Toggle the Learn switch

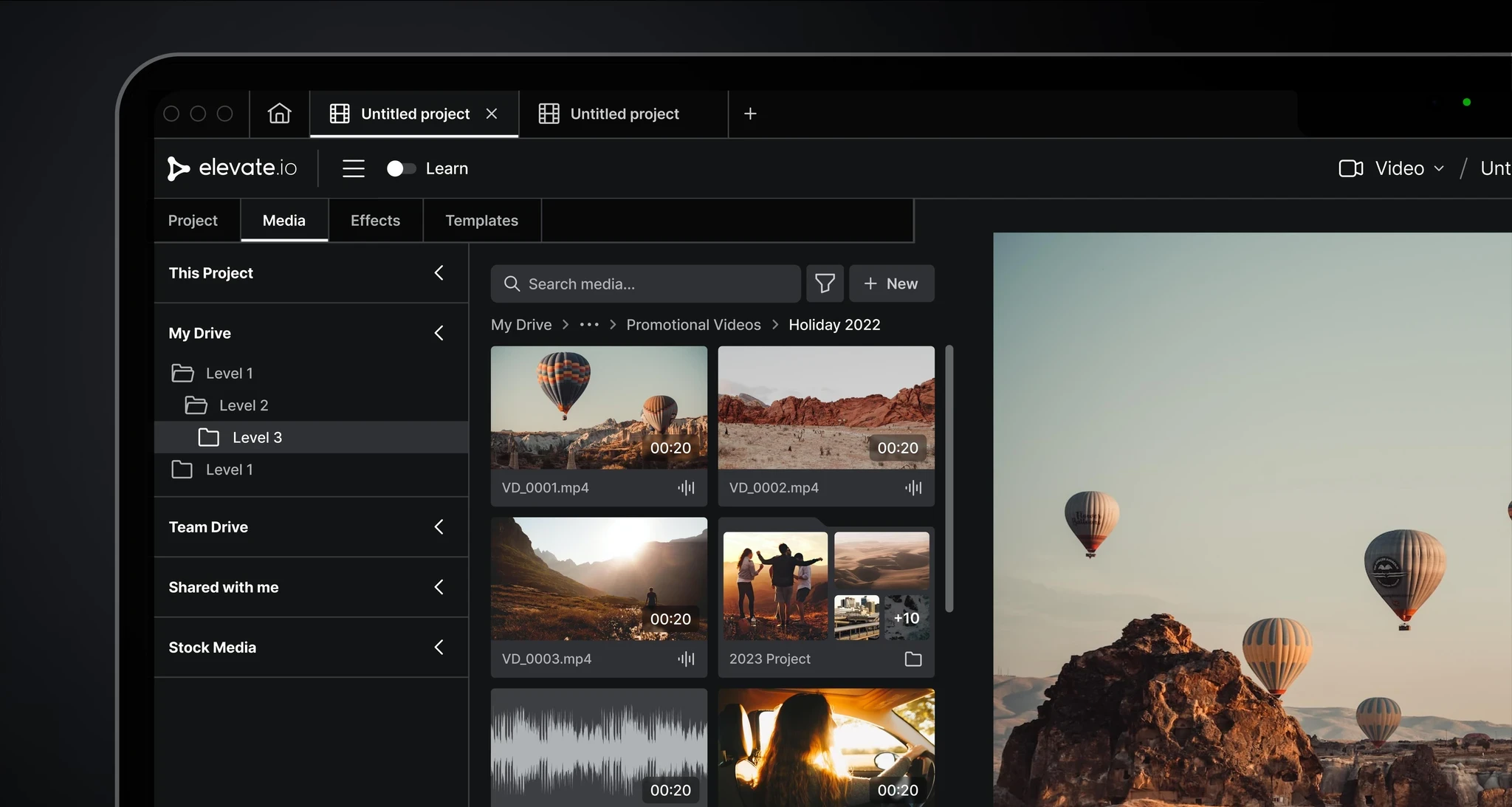point(401,168)
